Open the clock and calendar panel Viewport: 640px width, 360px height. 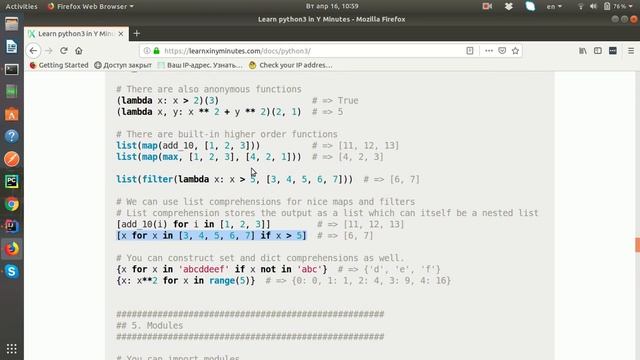coord(332,6)
